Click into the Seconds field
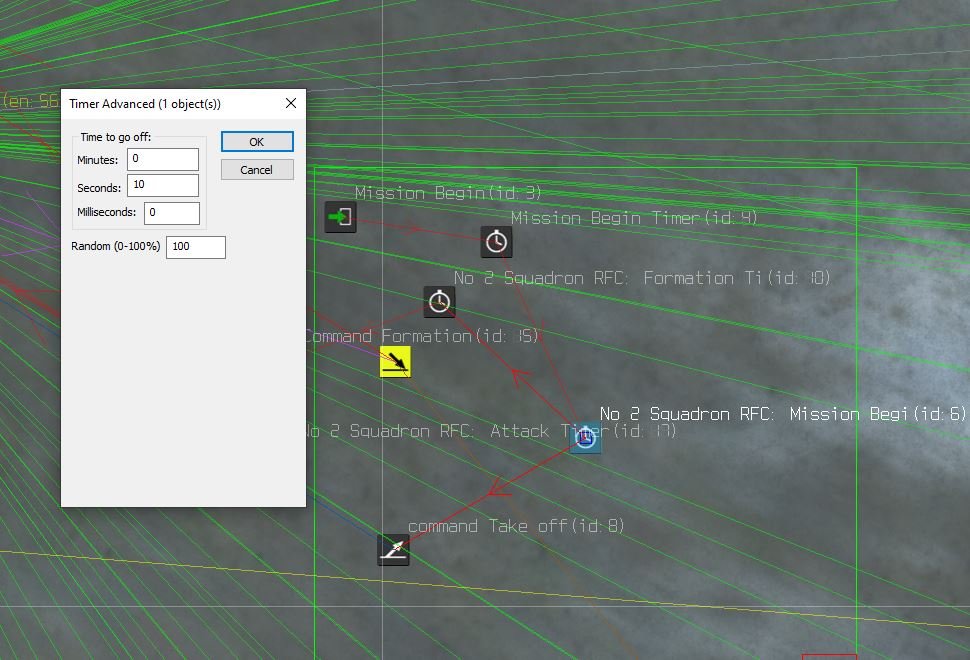The image size is (970, 660). 163,186
